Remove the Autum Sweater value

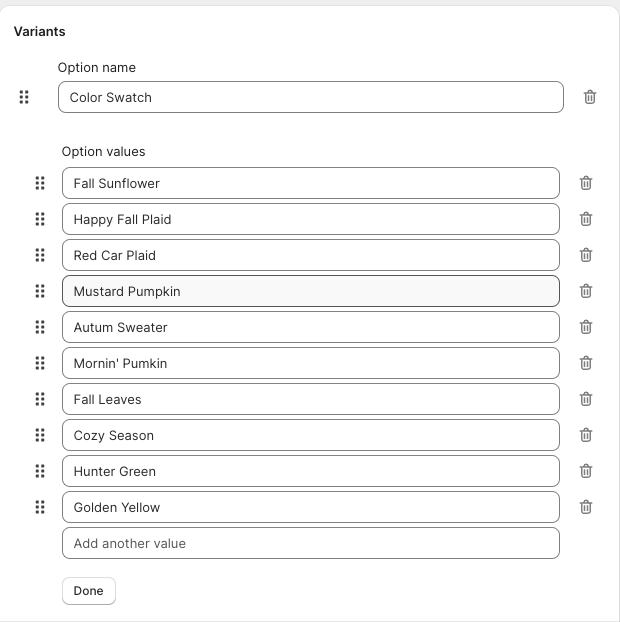(586, 327)
